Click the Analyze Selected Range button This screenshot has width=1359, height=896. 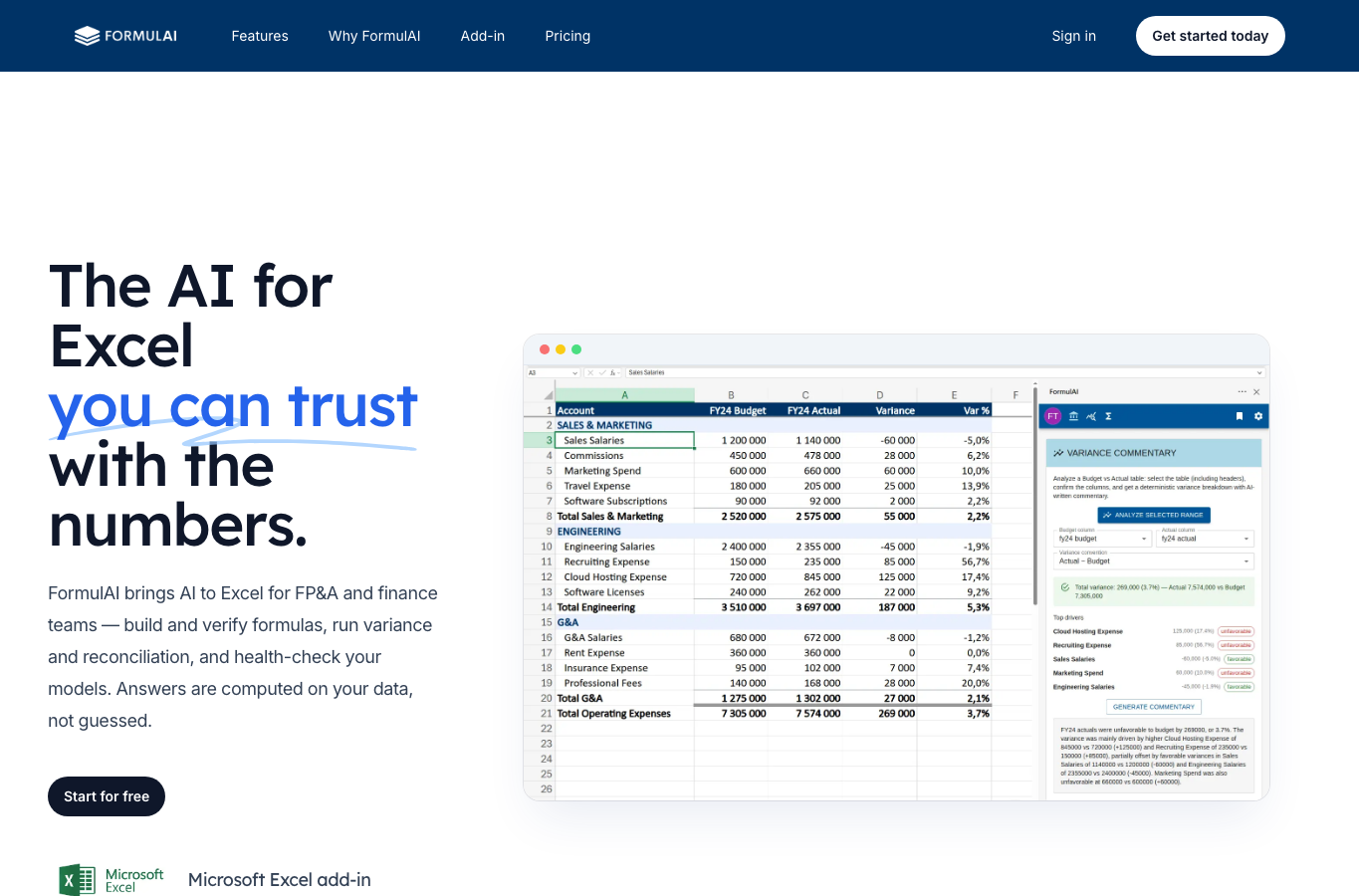pyautogui.click(x=1154, y=515)
